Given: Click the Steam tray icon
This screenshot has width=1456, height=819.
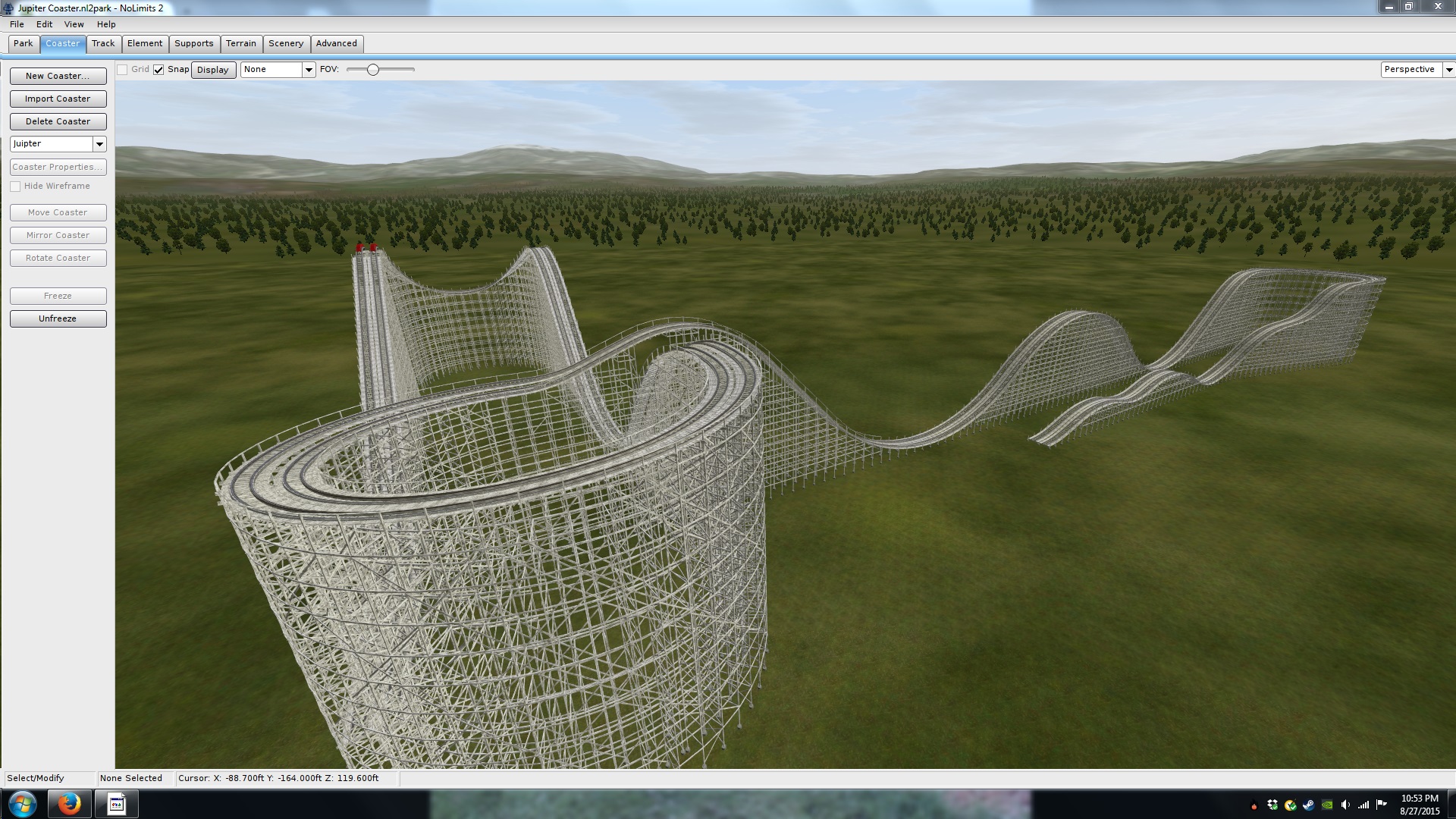Looking at the screenshot, I should tap(1309, 805).
